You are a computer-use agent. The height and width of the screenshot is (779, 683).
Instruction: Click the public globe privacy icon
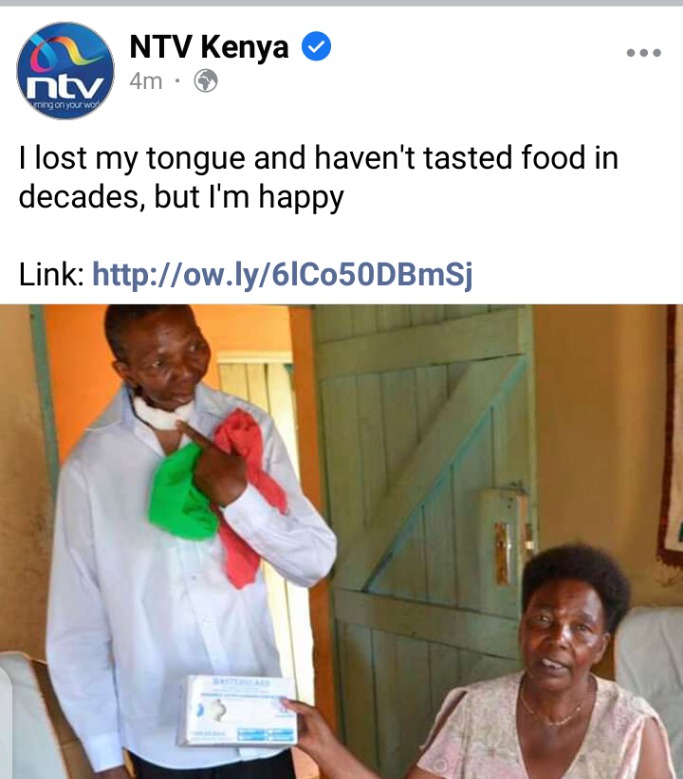pyautogui.click(x=206, y=80)
